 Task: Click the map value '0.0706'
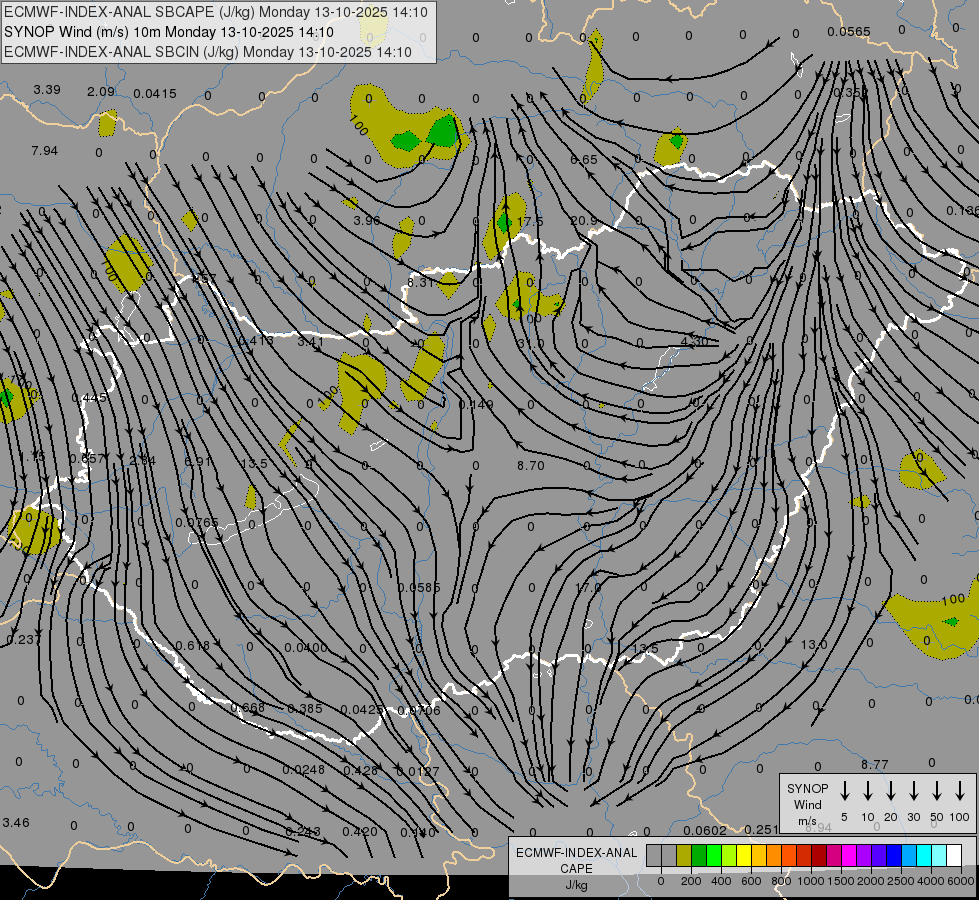[418, 711]
